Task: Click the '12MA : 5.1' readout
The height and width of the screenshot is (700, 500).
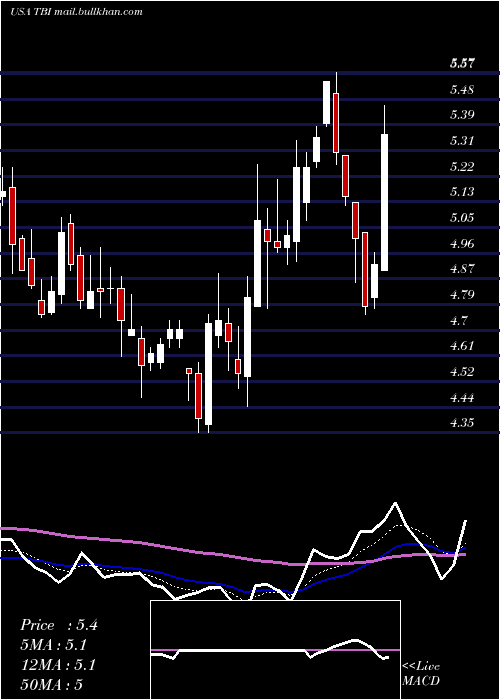Action: (58, 665)
